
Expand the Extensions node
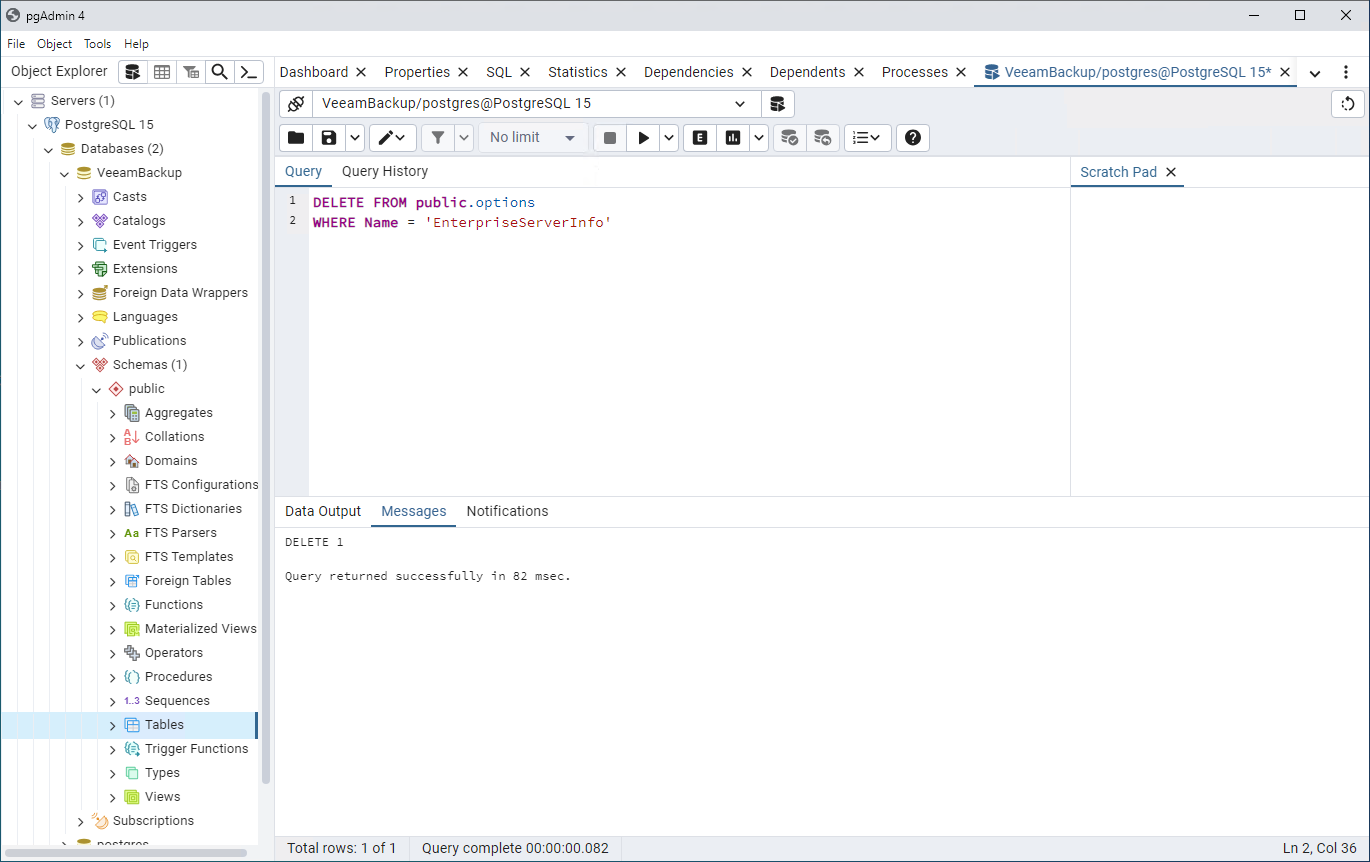(x=81, y=269)
